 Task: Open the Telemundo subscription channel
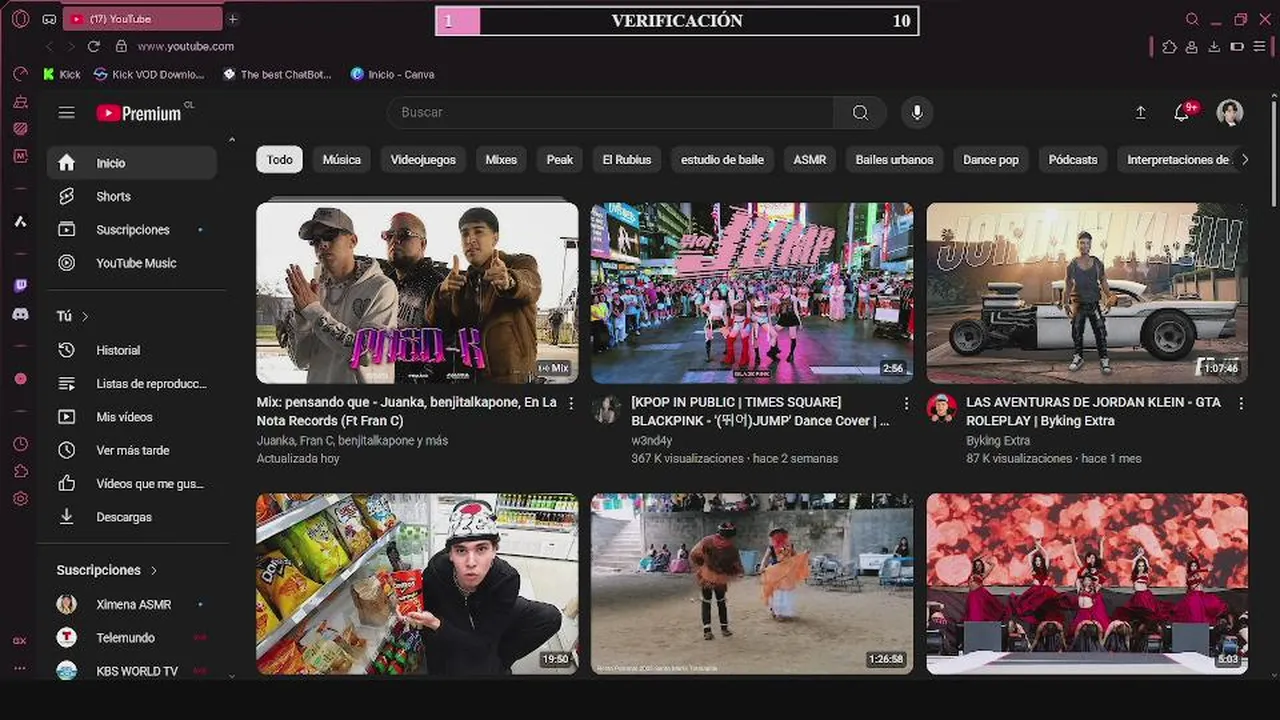pyautogui.click(x=132, y=638)
